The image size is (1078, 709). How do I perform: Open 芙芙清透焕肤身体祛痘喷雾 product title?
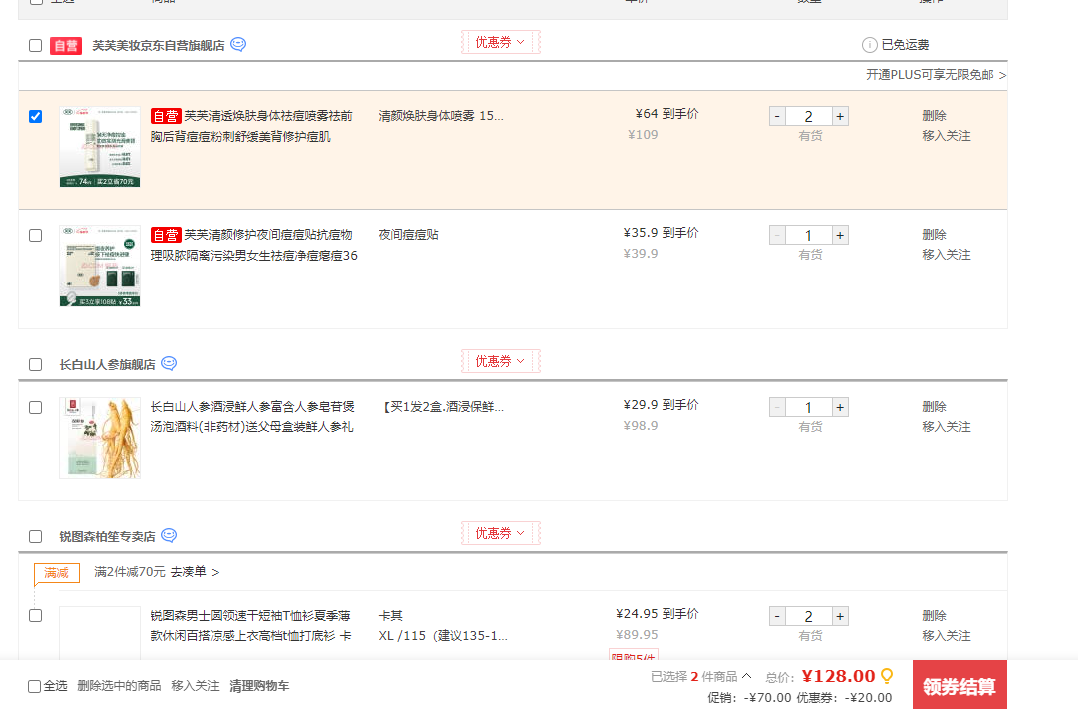(252, 127)
